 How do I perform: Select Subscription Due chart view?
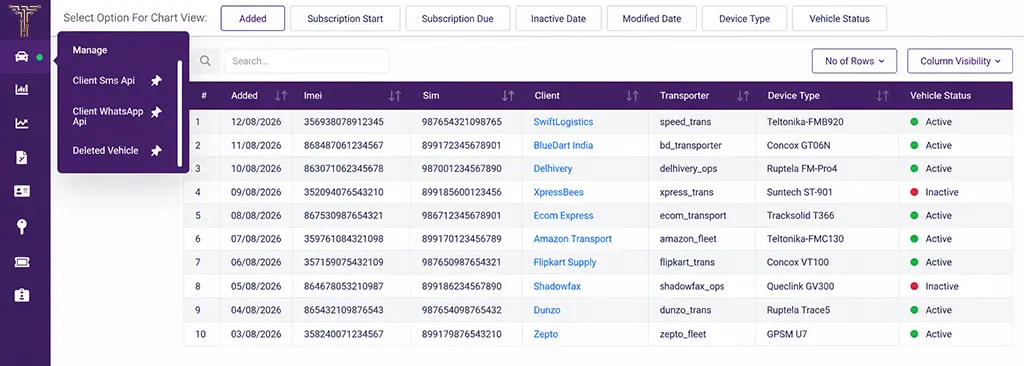(x=457, y=18)
